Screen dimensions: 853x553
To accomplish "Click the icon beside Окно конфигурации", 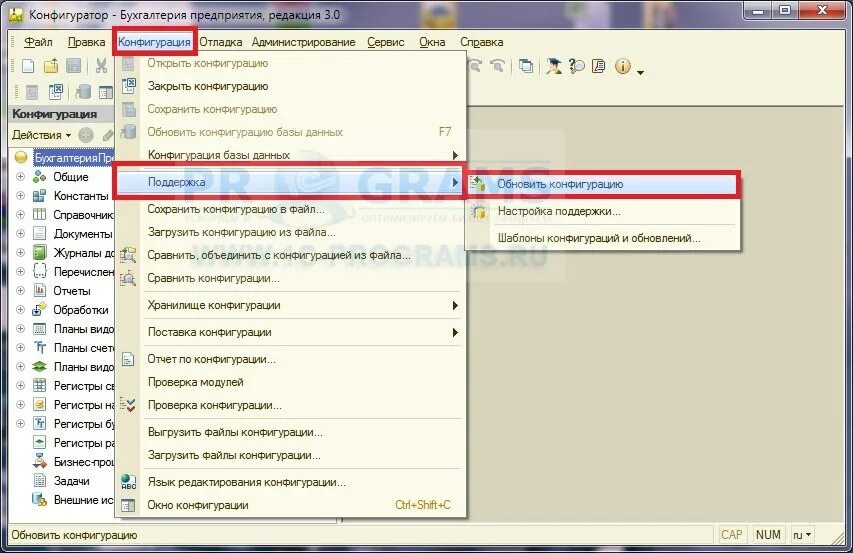I will point(128,505).
